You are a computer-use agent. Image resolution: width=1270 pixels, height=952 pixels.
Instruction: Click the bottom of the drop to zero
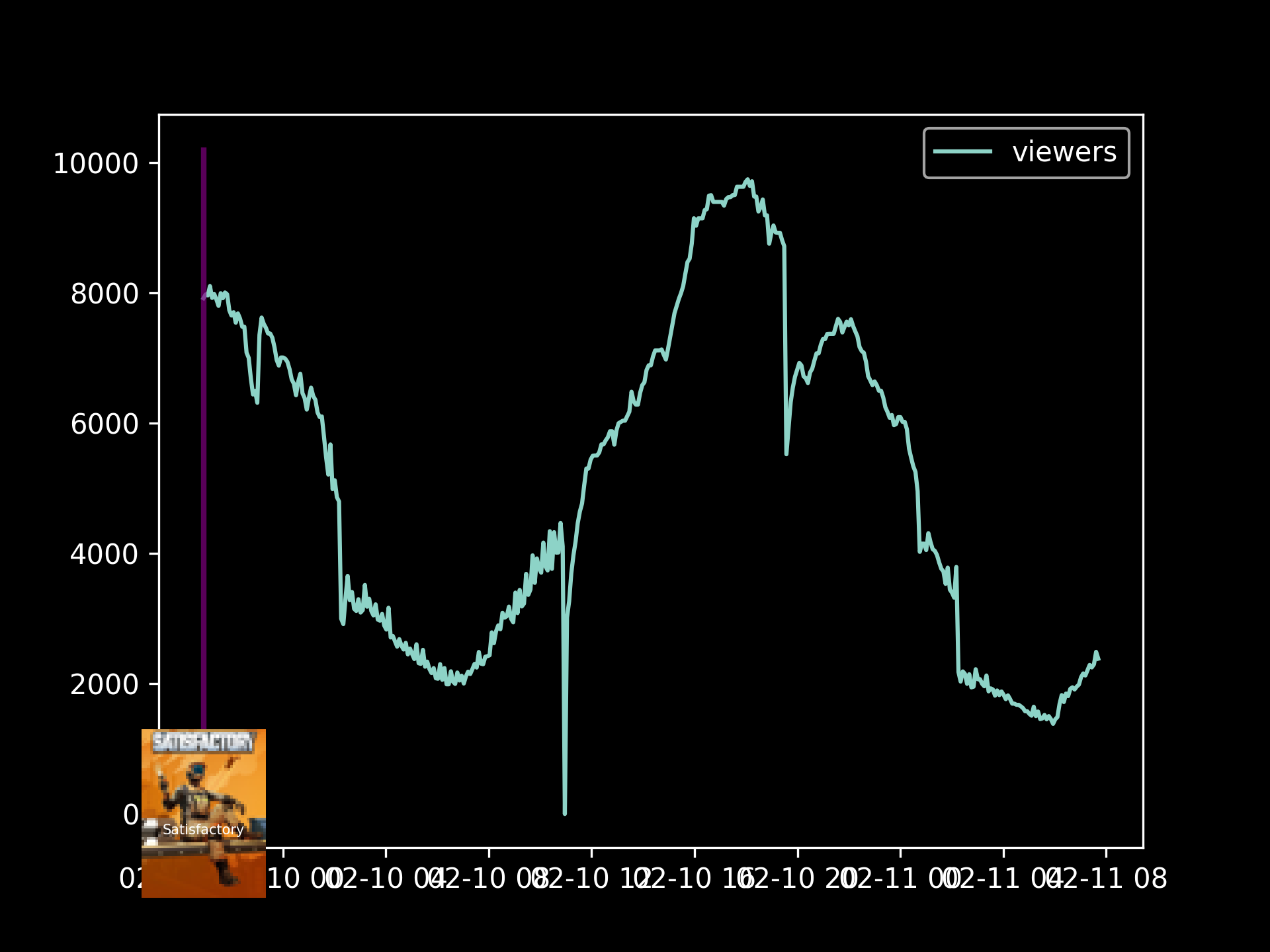point(564,813)
